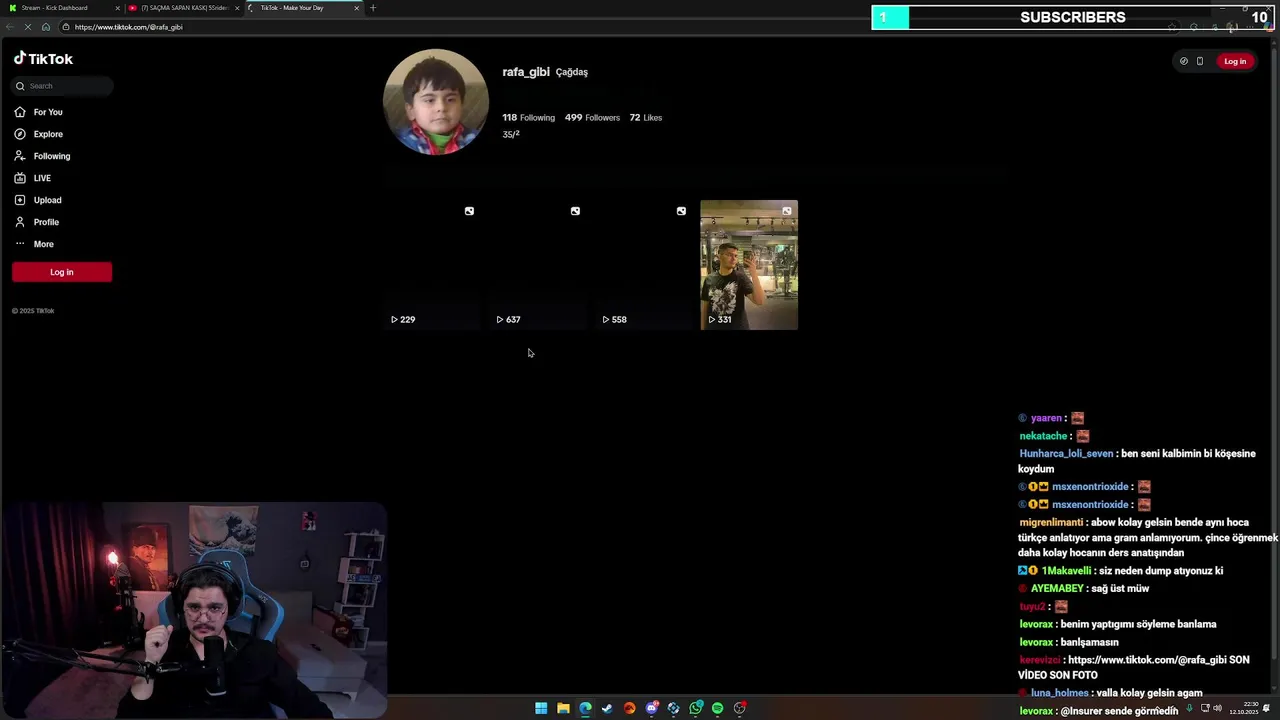Open the 118 Following list
This screenshot has height=720, width=1280.
tap(528, 118)
